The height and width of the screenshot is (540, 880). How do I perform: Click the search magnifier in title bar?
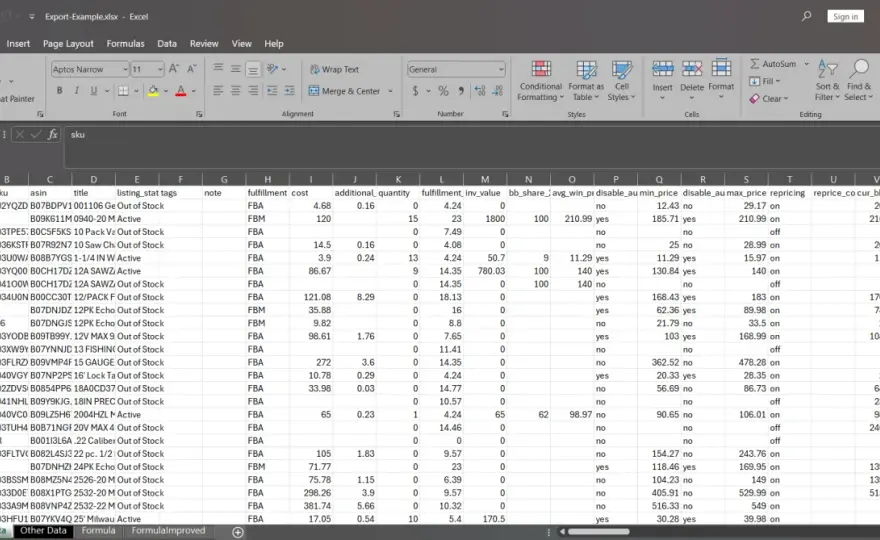pyautogui.click(x=806, y=16)
